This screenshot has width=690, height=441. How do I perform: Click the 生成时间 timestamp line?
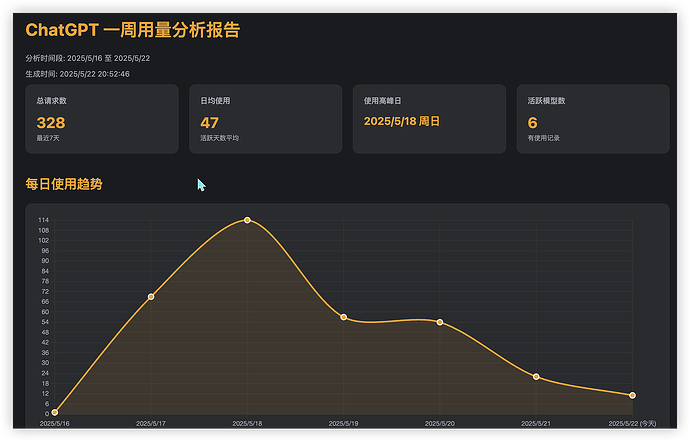77,74
